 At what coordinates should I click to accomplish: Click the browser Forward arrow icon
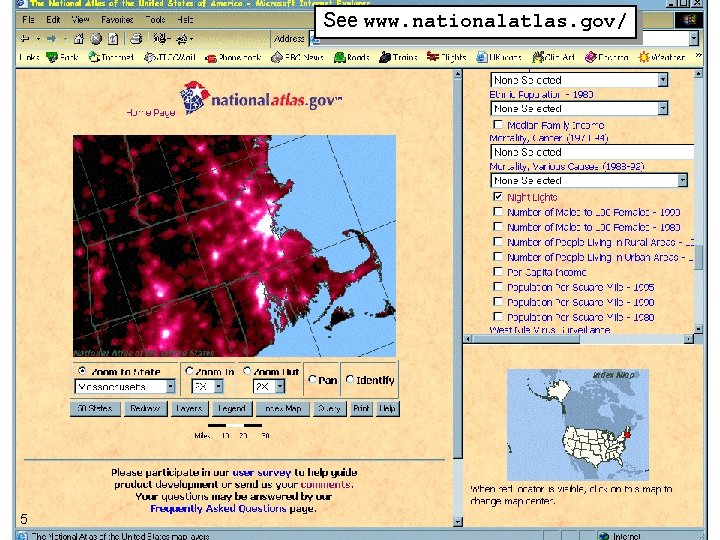[51, 39]
